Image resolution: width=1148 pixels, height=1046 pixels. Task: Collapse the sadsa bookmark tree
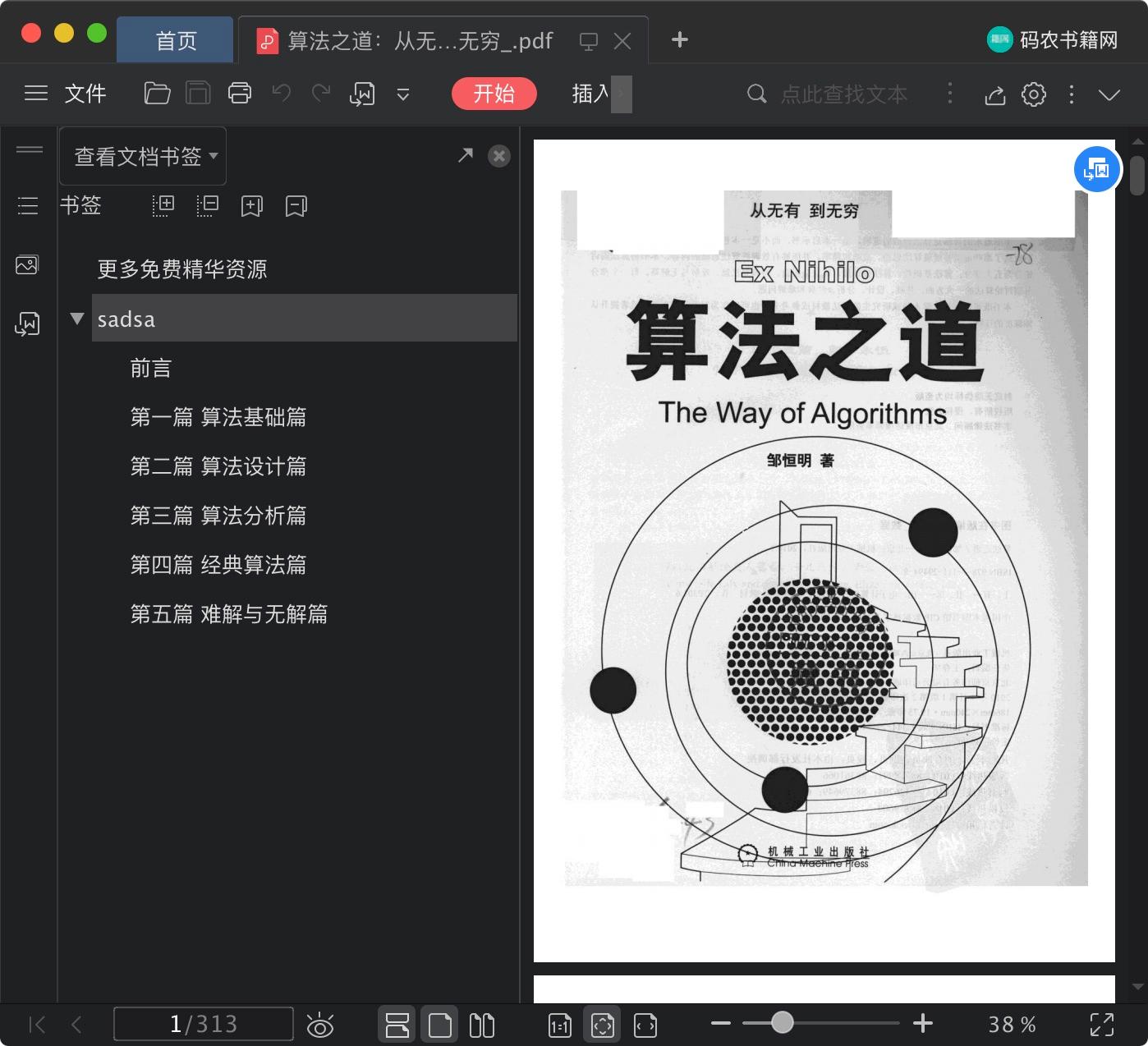(x=77, y=319)
